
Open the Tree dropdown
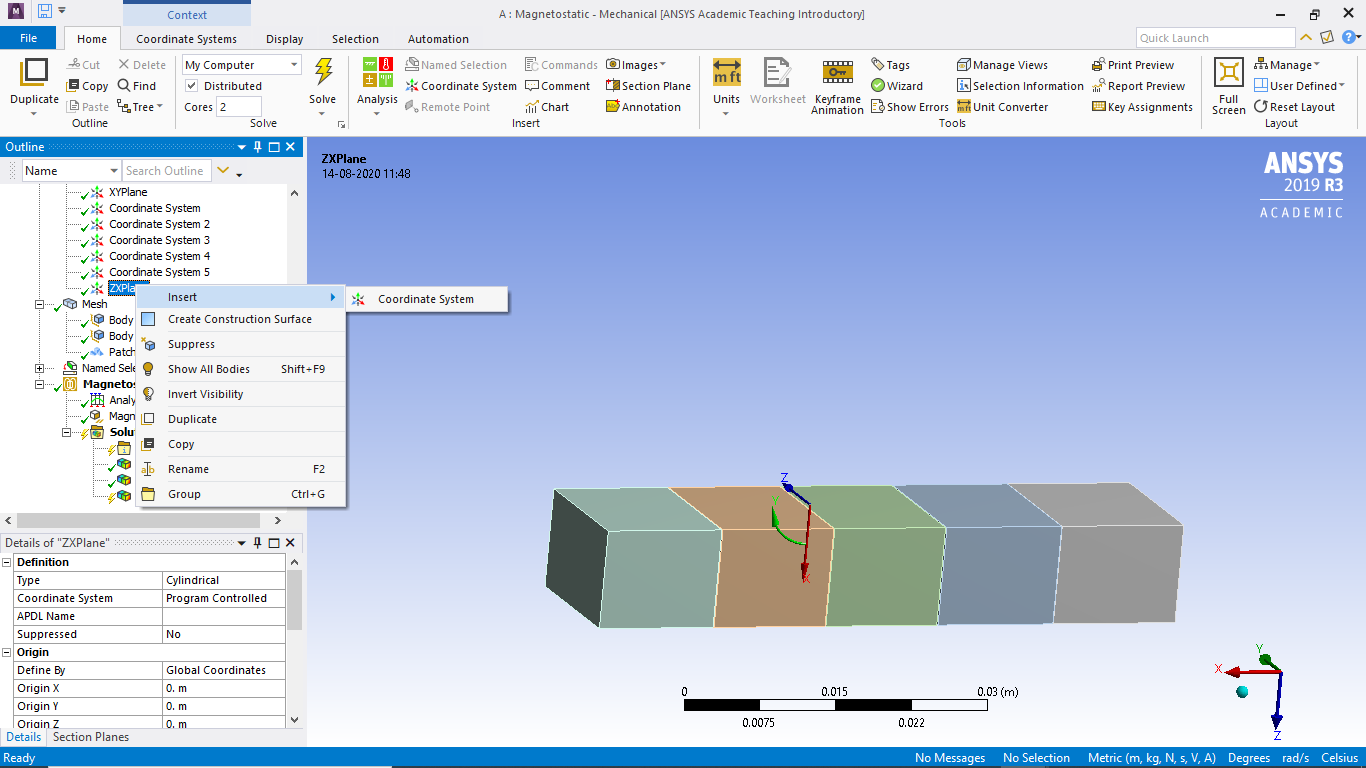tap(140, 107)
